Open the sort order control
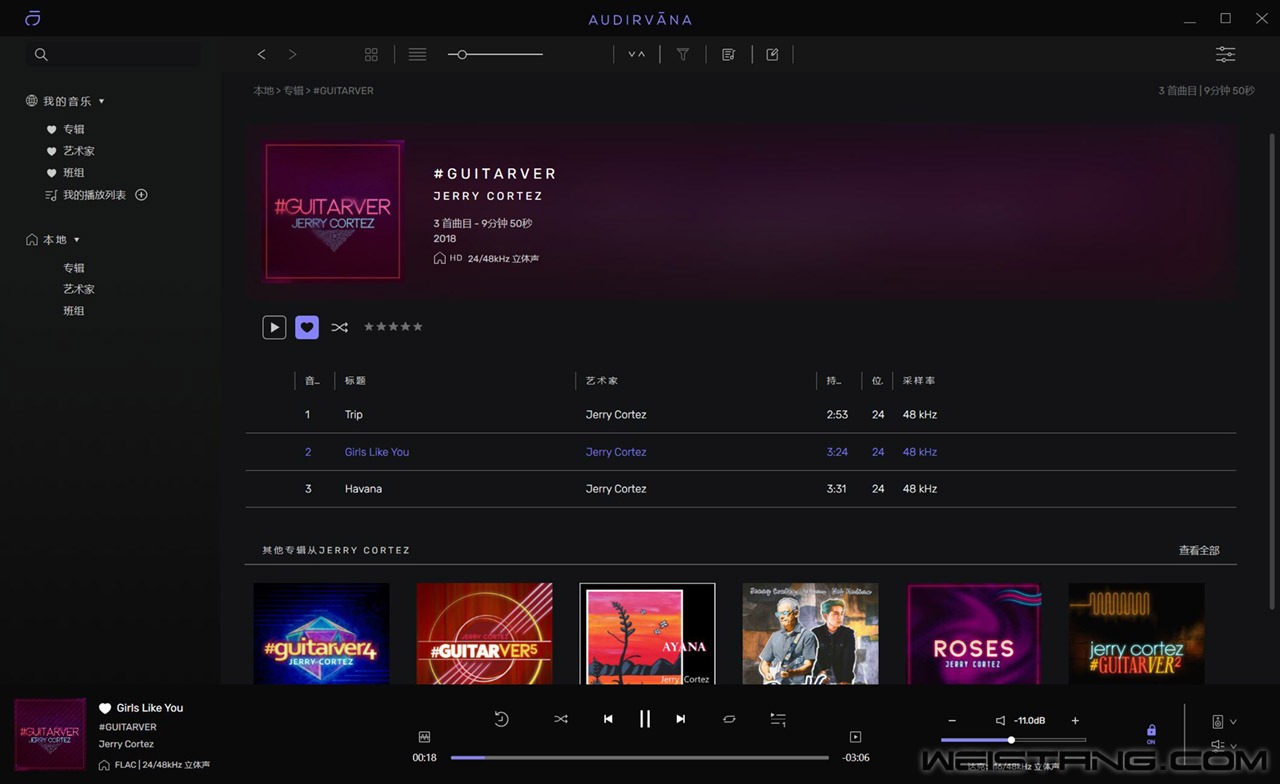The height and width of the screenshot is (784, 1280). pyautogui.click(x=637, y=55)
